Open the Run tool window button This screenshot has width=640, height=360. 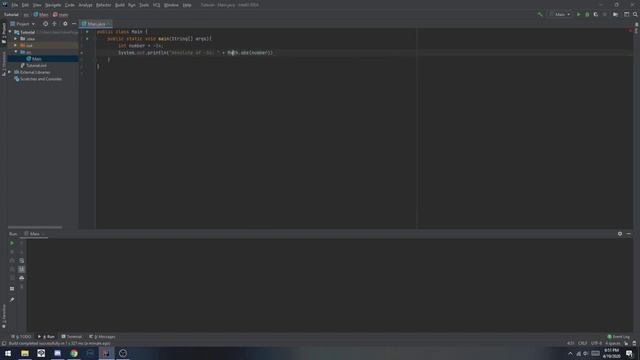(47, 337)
